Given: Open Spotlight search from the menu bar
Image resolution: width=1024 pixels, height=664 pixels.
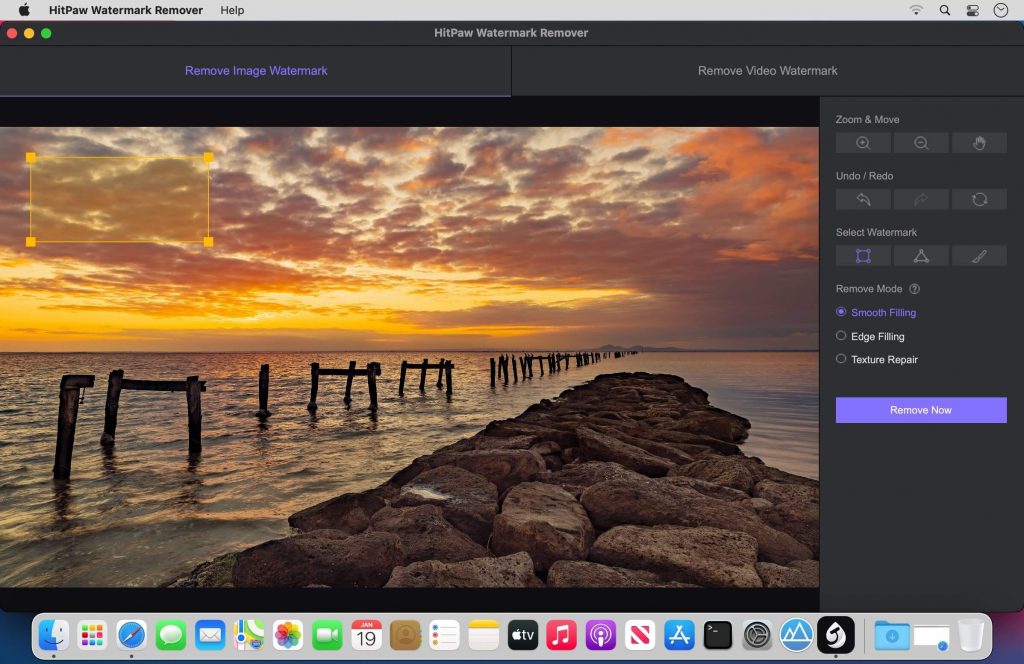Looking at the screenshot, I should point(943,10).
